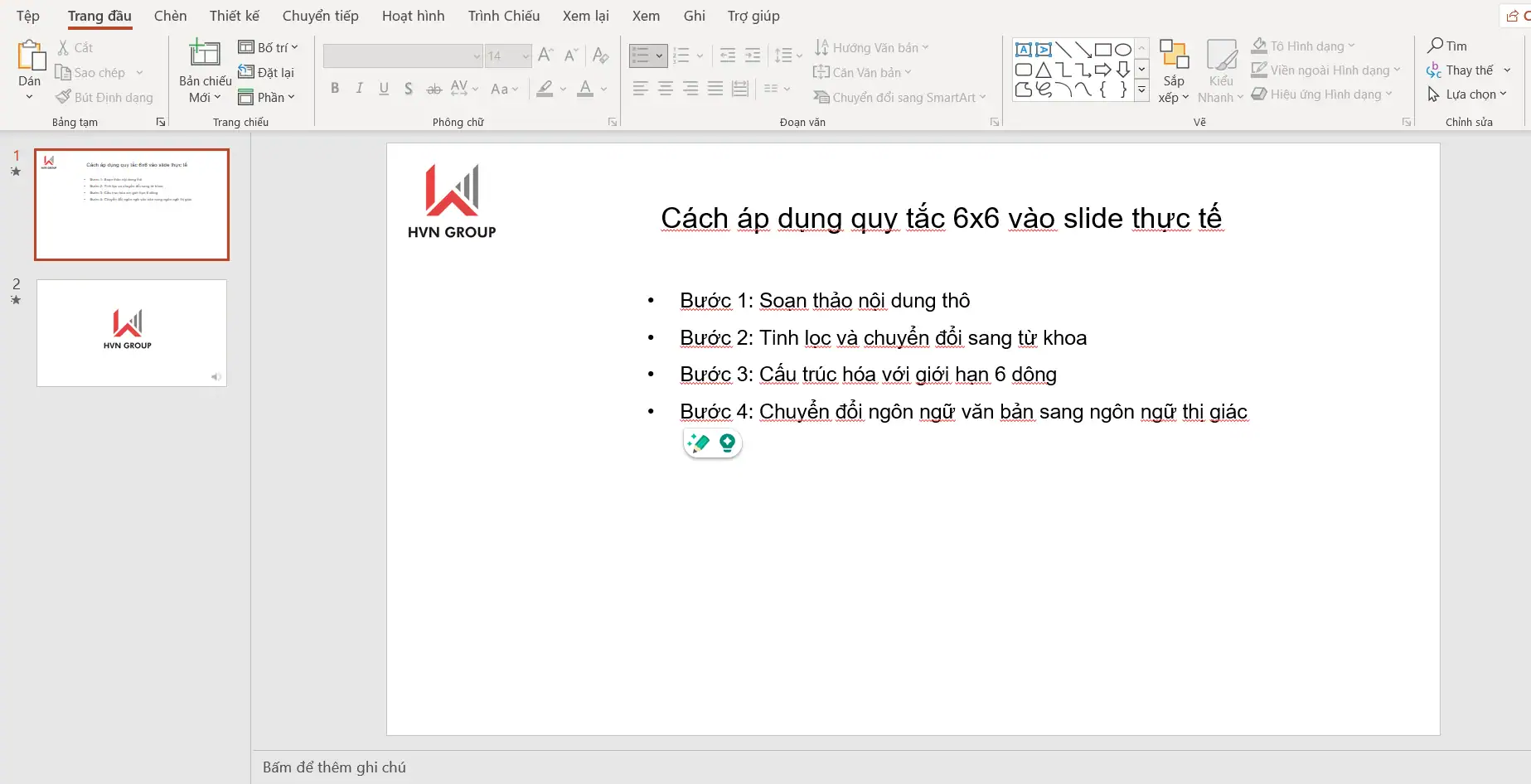
Task: Open the Xem lại tab
Action: (x=586, y=16)
